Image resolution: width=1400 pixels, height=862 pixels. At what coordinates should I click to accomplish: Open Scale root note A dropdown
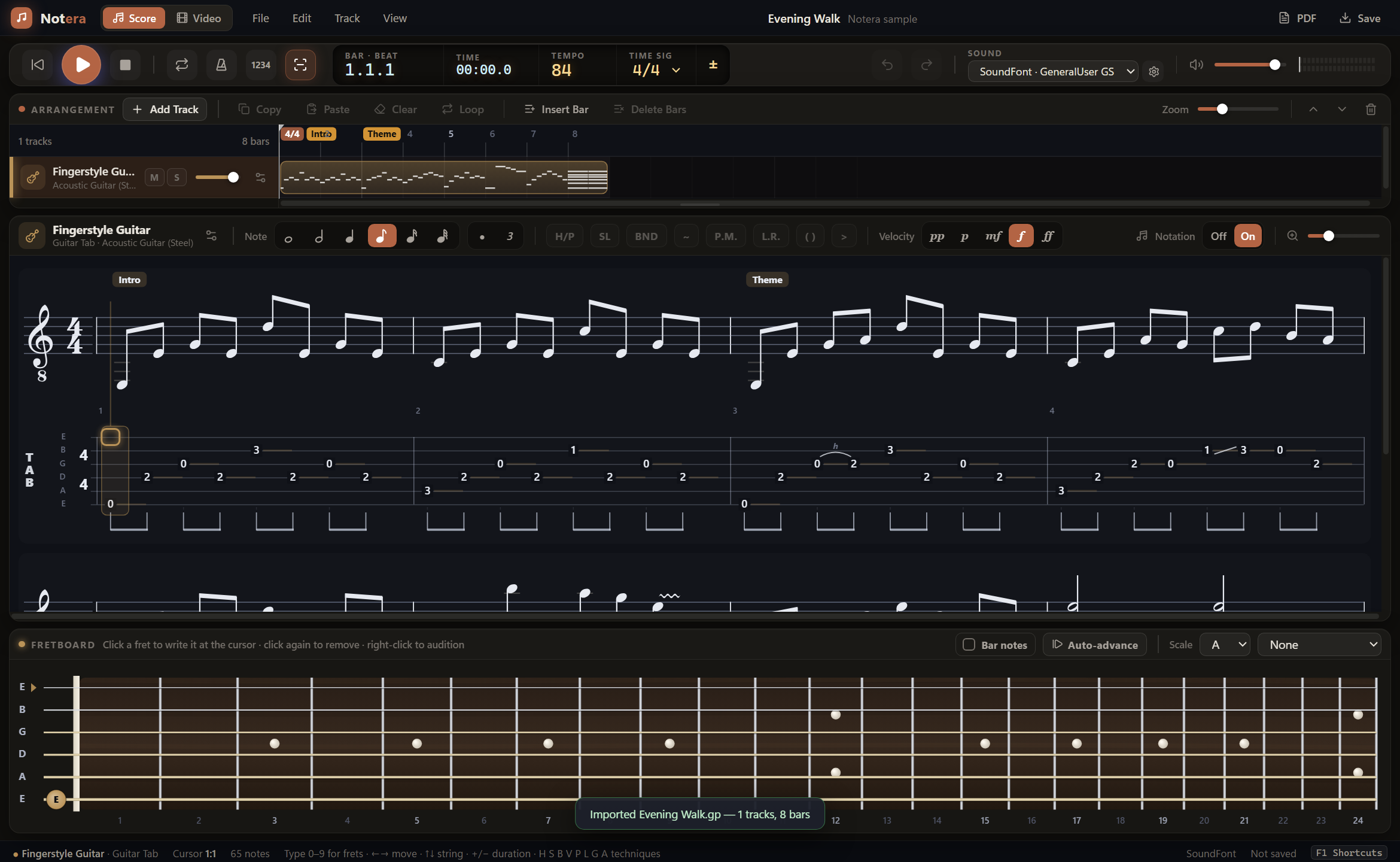[x=1225, y=645]
